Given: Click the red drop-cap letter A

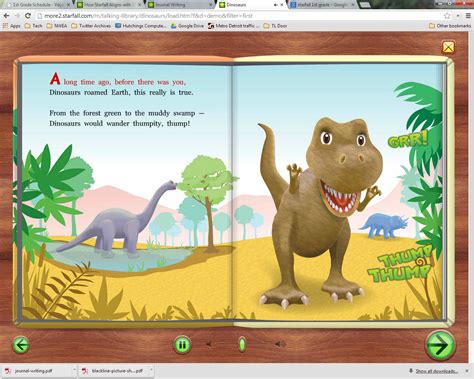Looking at the screenshot, I should pos(55,79).
